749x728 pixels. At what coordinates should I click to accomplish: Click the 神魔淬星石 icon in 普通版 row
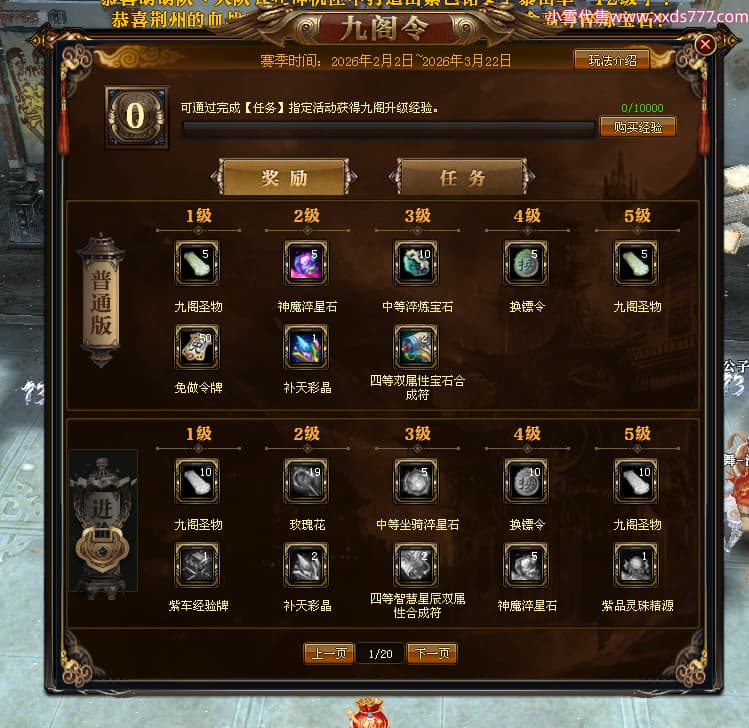point(307,263)
